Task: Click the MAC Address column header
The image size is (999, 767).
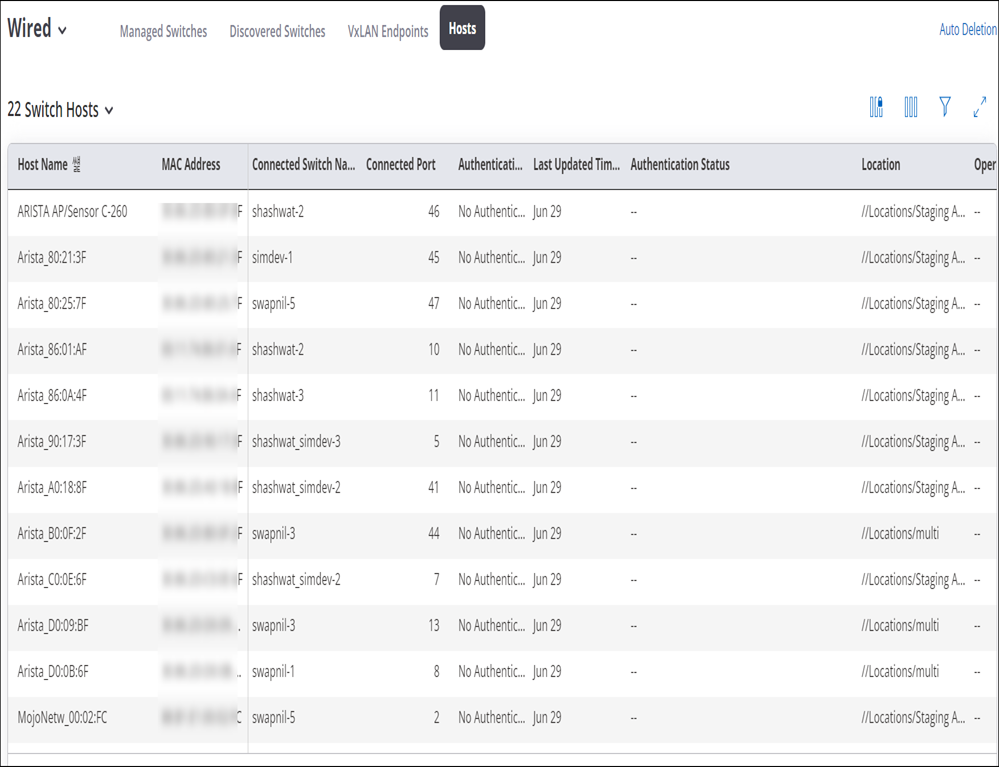Action: pos(191,165)
